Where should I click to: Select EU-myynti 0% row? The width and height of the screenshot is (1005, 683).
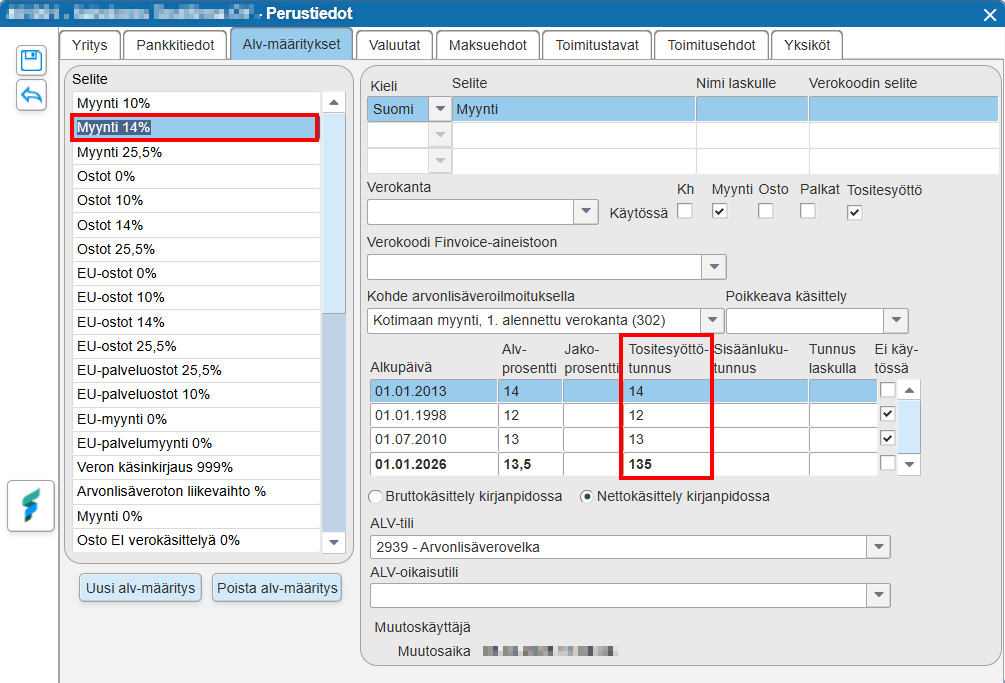point(196,419)
